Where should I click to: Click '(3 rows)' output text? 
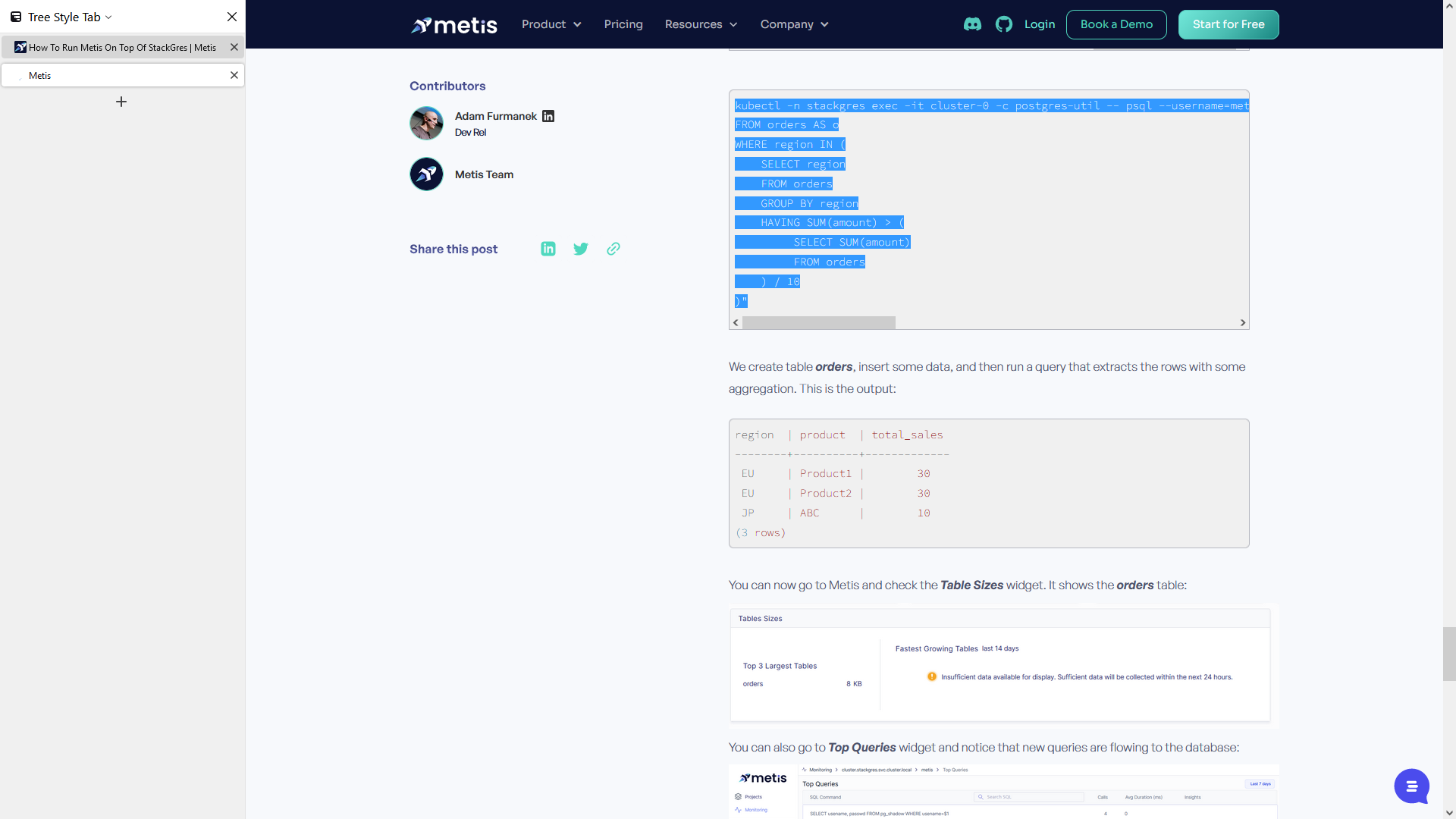tap(761, 532)
